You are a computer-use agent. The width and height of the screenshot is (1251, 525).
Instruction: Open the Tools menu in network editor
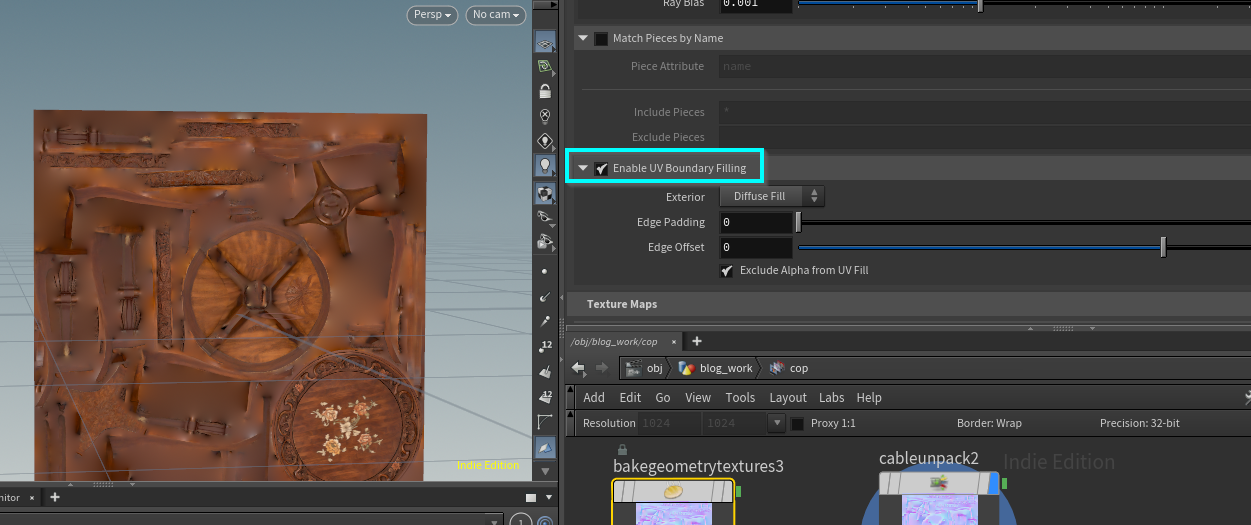740,397
